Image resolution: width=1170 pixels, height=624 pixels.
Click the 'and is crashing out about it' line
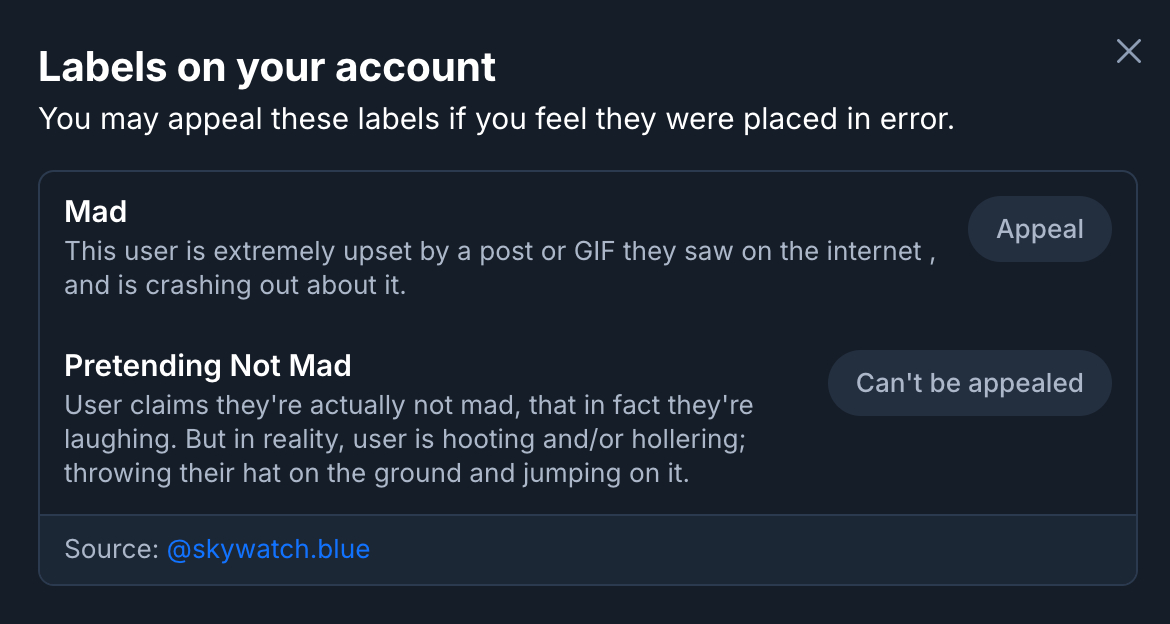(235, 284)
